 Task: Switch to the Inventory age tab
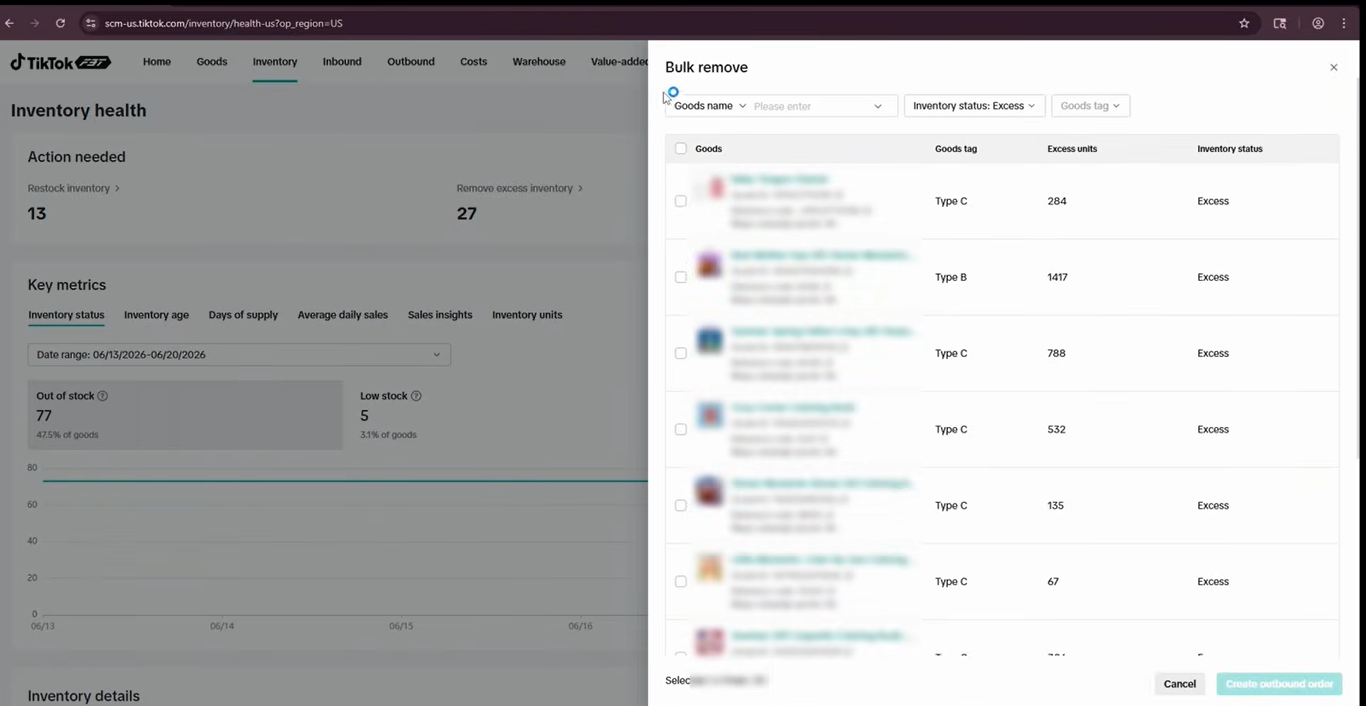156,315
